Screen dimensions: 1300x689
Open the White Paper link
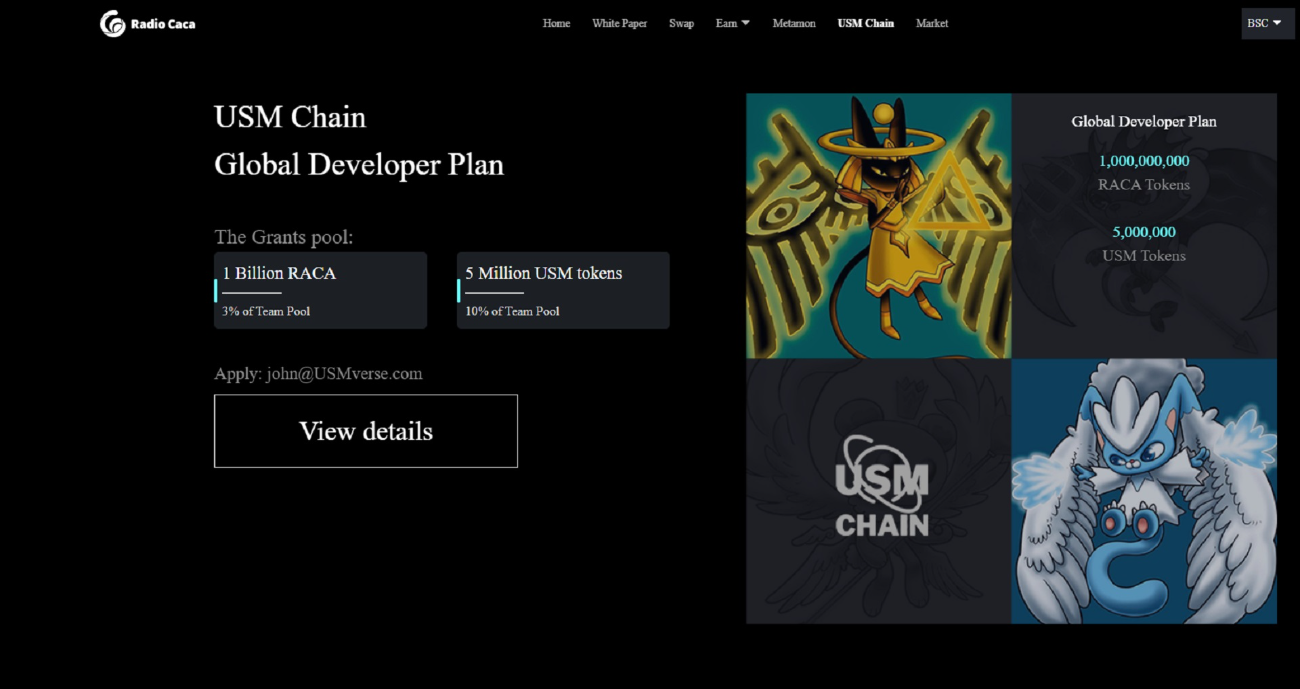(619, 23)
